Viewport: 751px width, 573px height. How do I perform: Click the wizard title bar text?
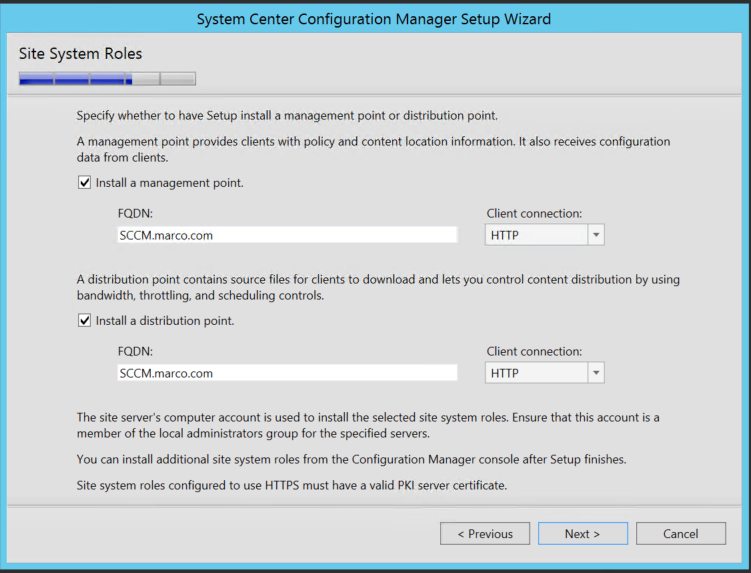374,19
